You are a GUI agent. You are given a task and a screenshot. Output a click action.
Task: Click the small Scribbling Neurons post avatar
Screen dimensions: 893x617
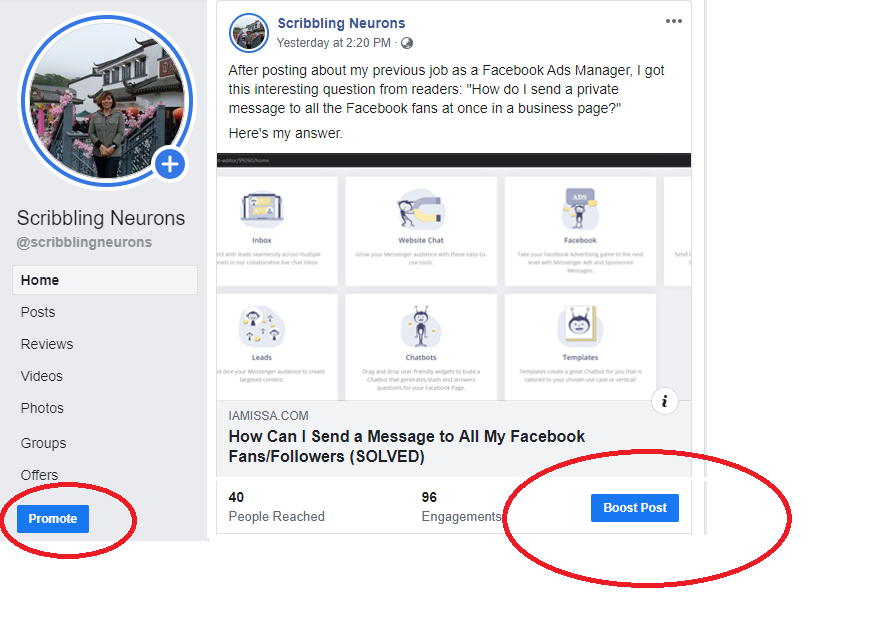pyautogui.click(x=249, y=33)
